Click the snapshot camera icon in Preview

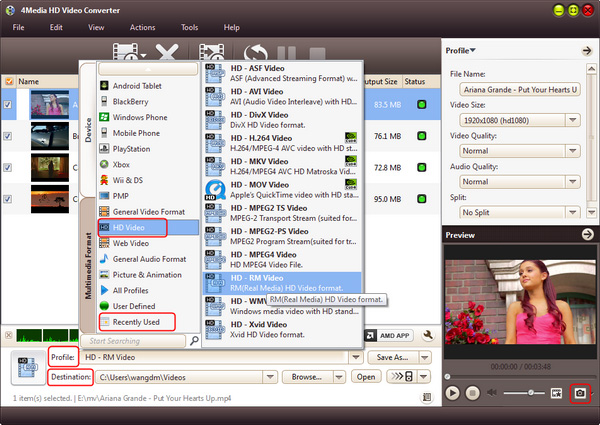[579, 394]
